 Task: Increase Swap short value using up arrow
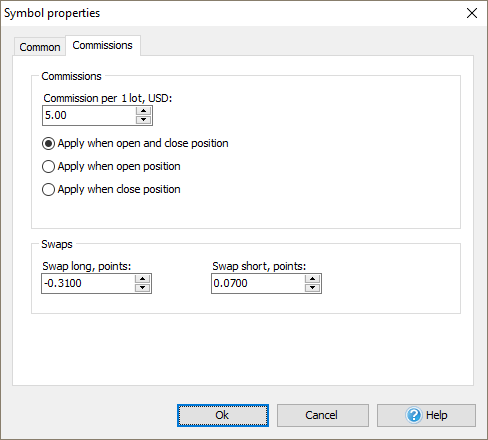click(312, 279)
